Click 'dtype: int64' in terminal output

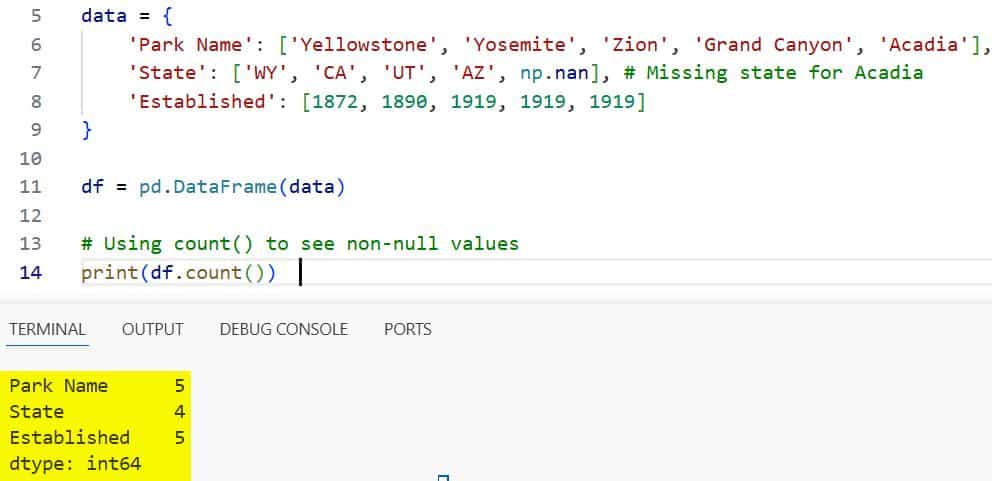[75, 464]
